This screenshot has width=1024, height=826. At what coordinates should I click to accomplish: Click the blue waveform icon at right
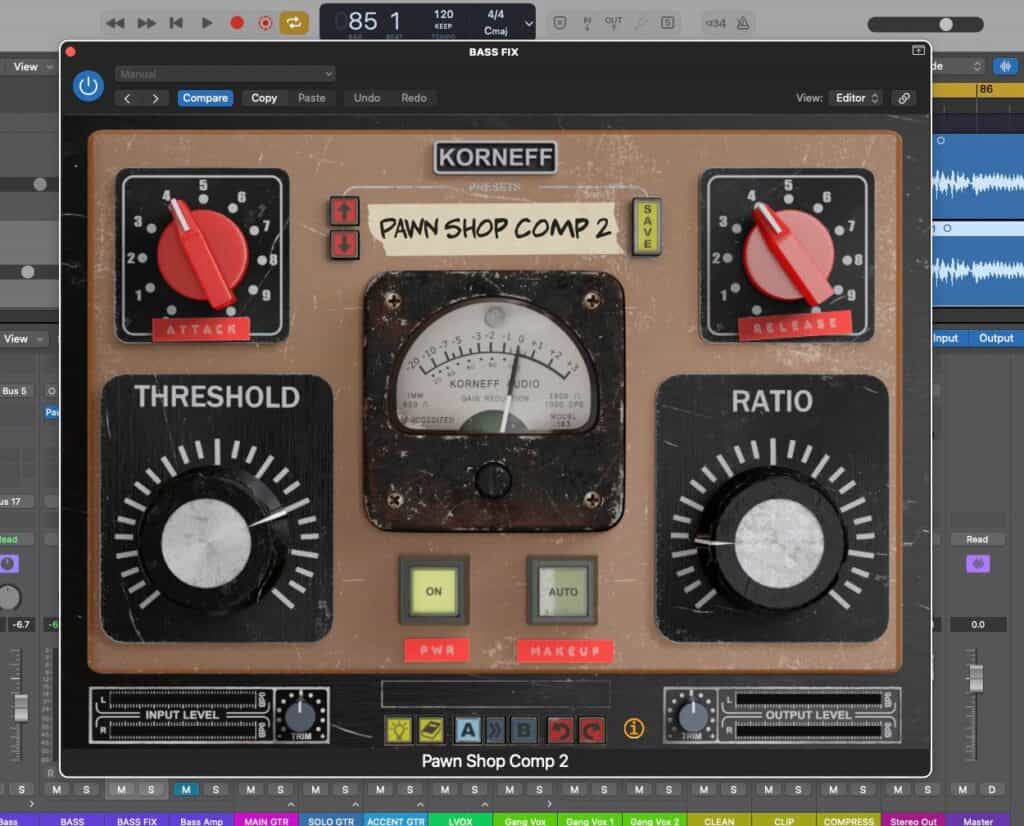point(1006,66)
